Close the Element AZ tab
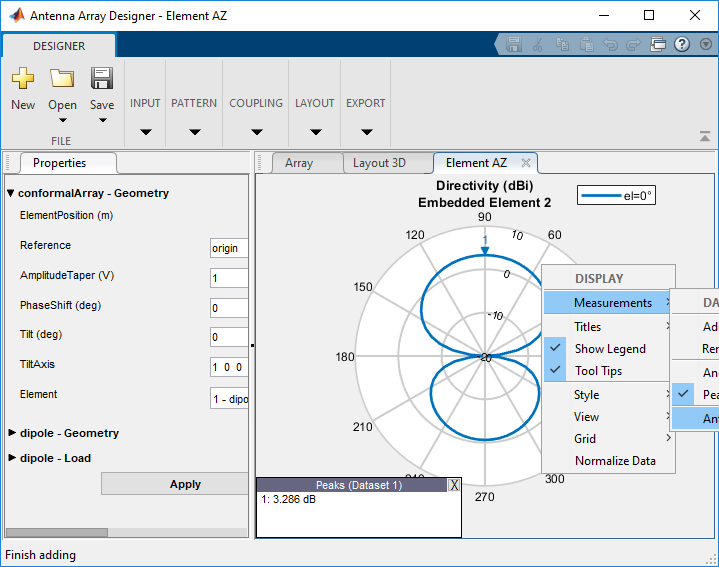The height and width of the screenshot is (567, 719). coord(526,163)
